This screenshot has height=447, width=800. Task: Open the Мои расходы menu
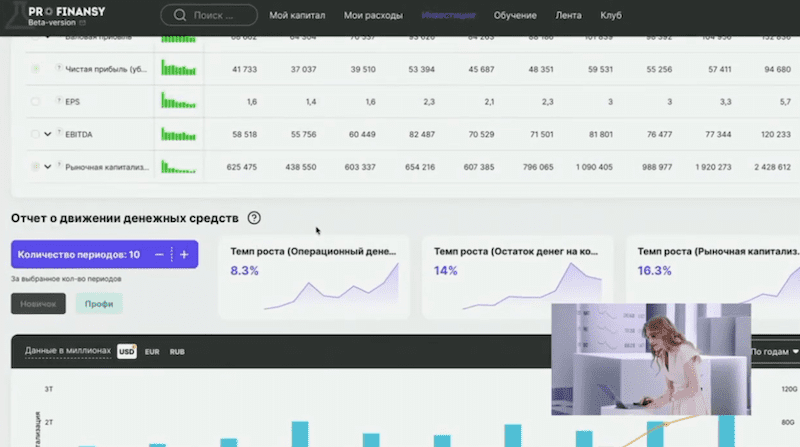tap(373, 15)
